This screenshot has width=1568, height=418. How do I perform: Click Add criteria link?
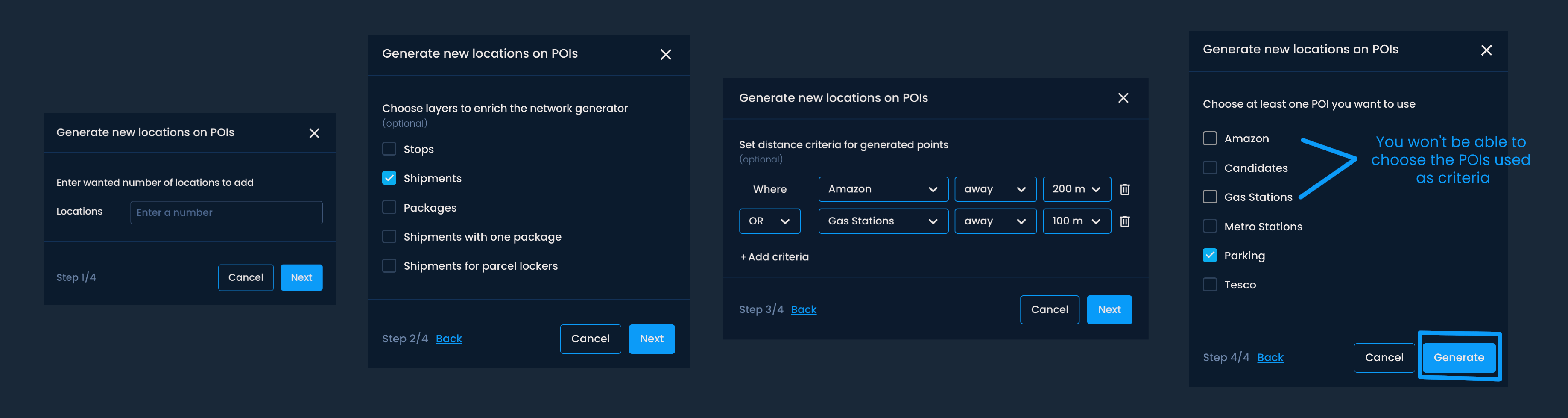774,257
